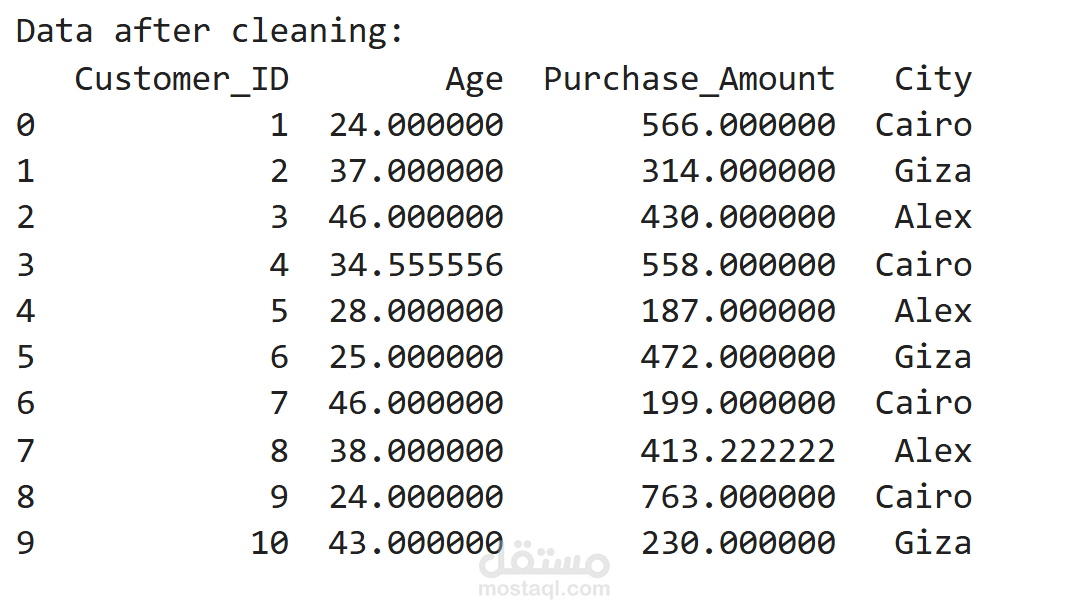Viewport: 1090px width, 612px height.
Task: Select the age value 37.000000
Action: (x=416, y=171)
